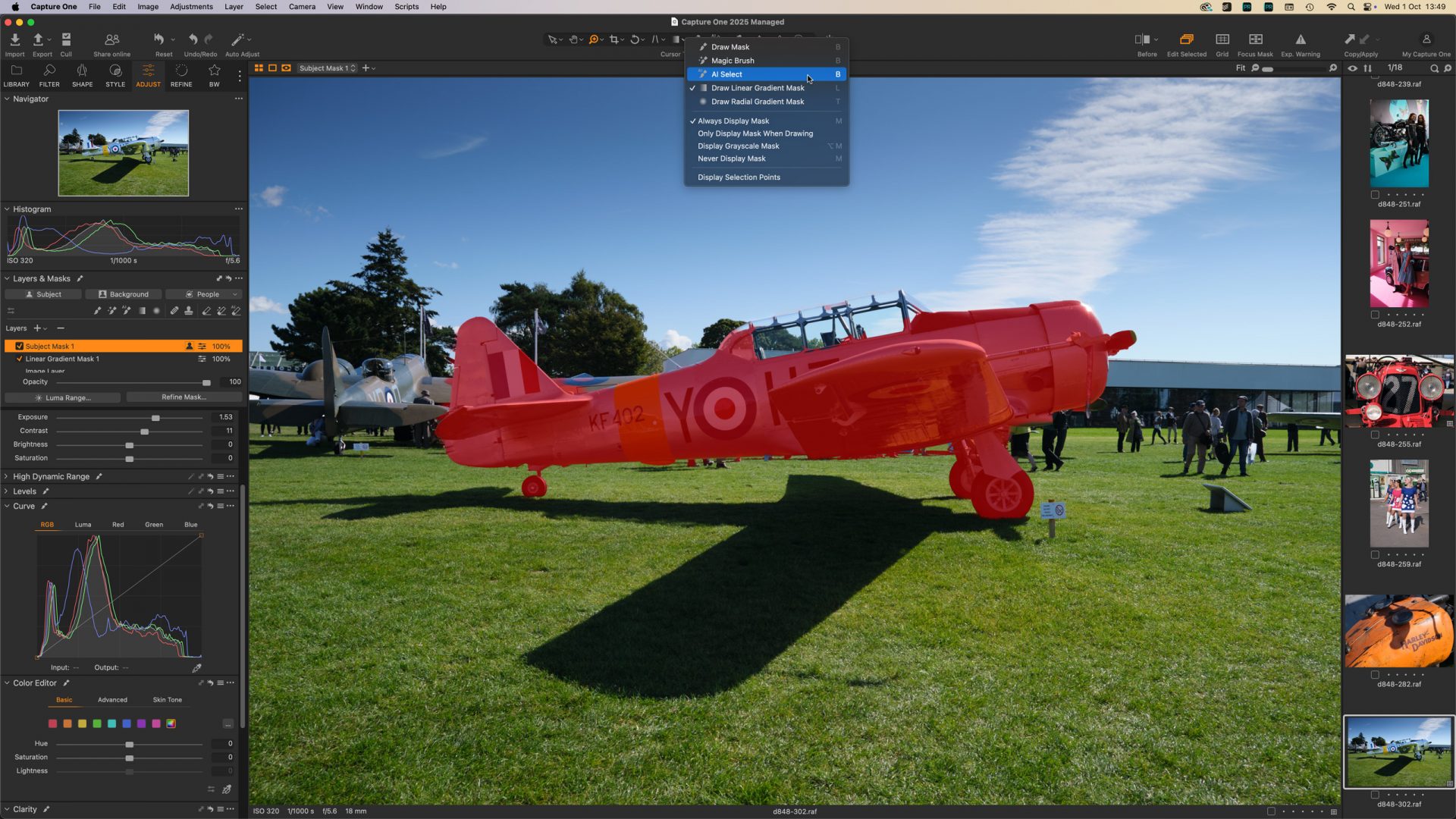1456x819 pixels.
Task: Enable Only Display Mask When Drawing
Action: [755, 133]
